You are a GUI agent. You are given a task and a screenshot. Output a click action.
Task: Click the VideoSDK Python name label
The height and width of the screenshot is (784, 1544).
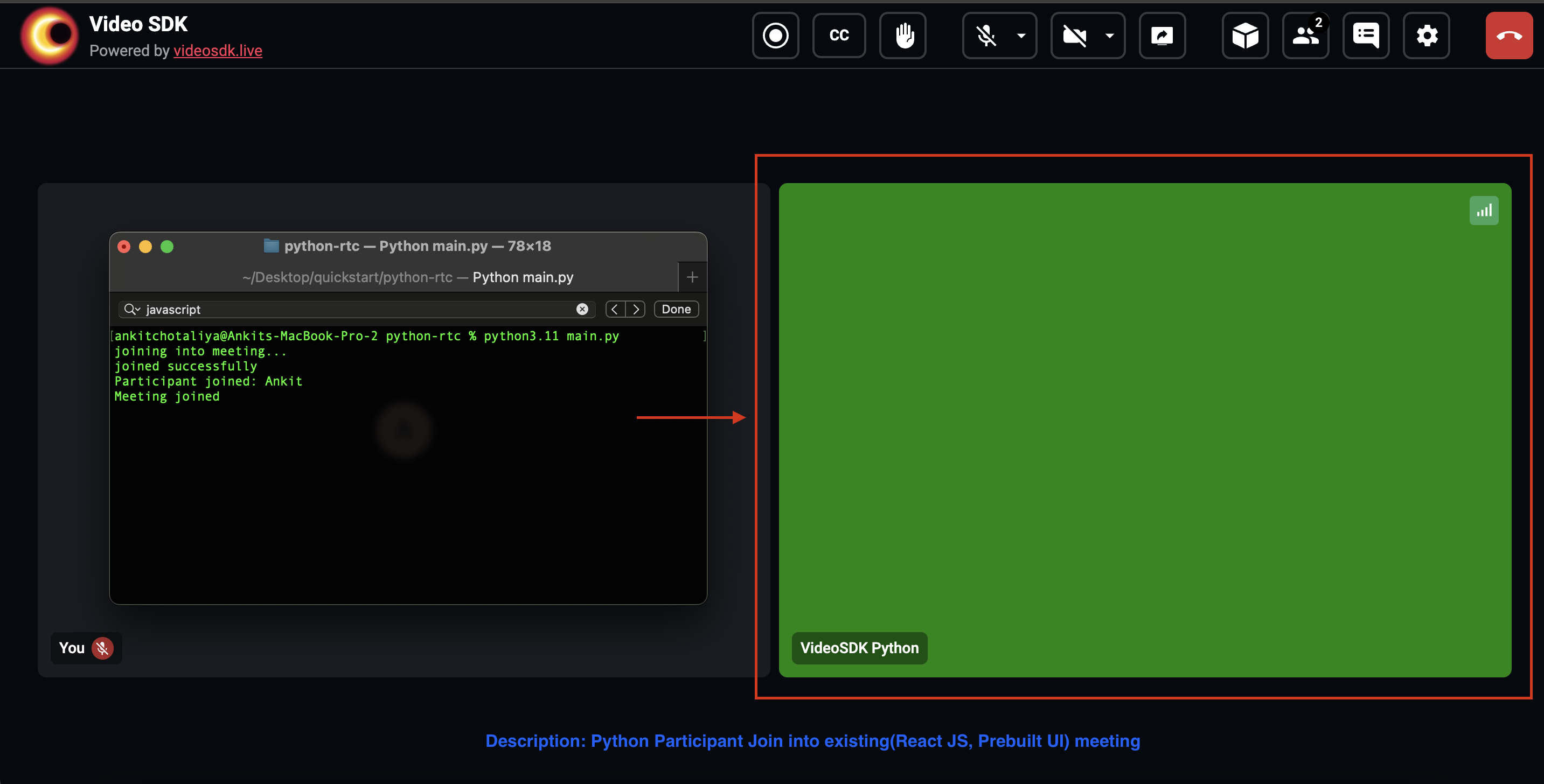pos(859,648)
